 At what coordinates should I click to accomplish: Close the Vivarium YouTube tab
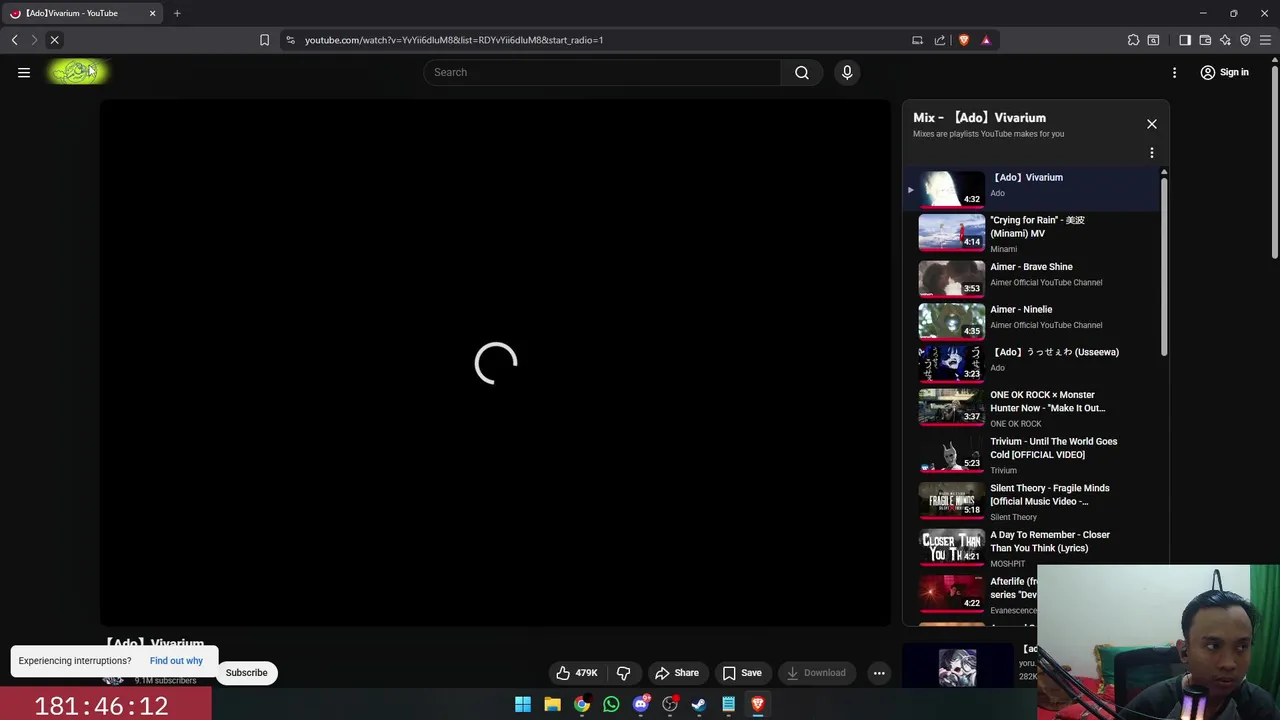(152, 13)
